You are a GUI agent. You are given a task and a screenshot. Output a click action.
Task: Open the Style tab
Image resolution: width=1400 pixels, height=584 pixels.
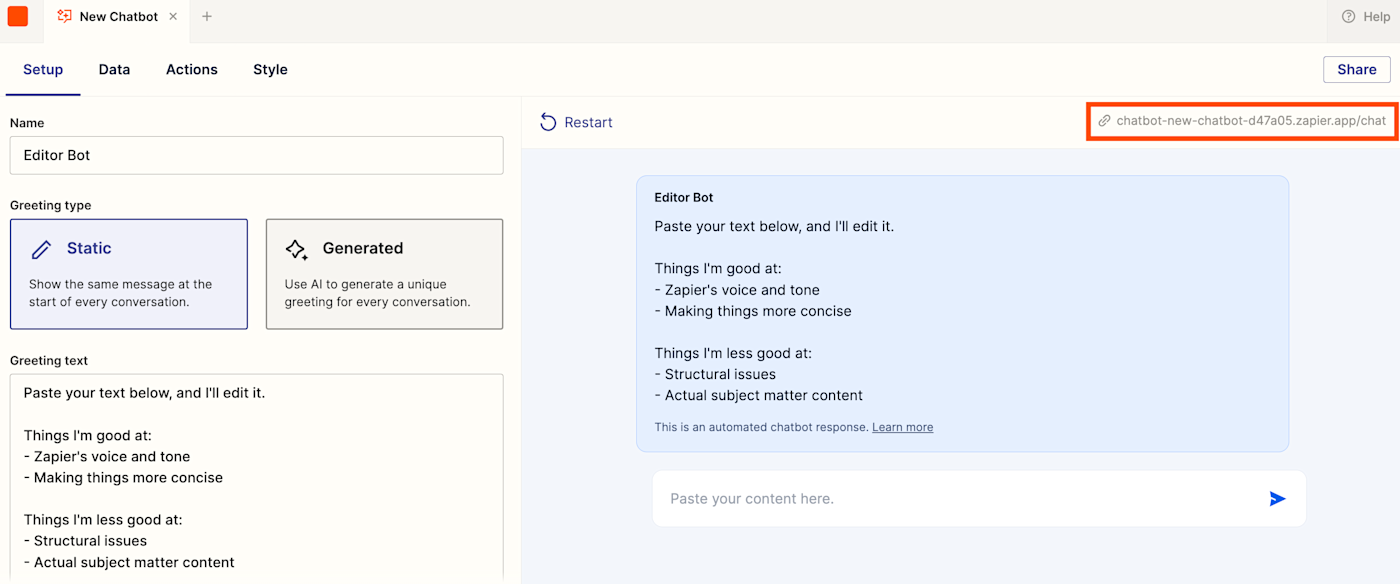tap(270, 69)
